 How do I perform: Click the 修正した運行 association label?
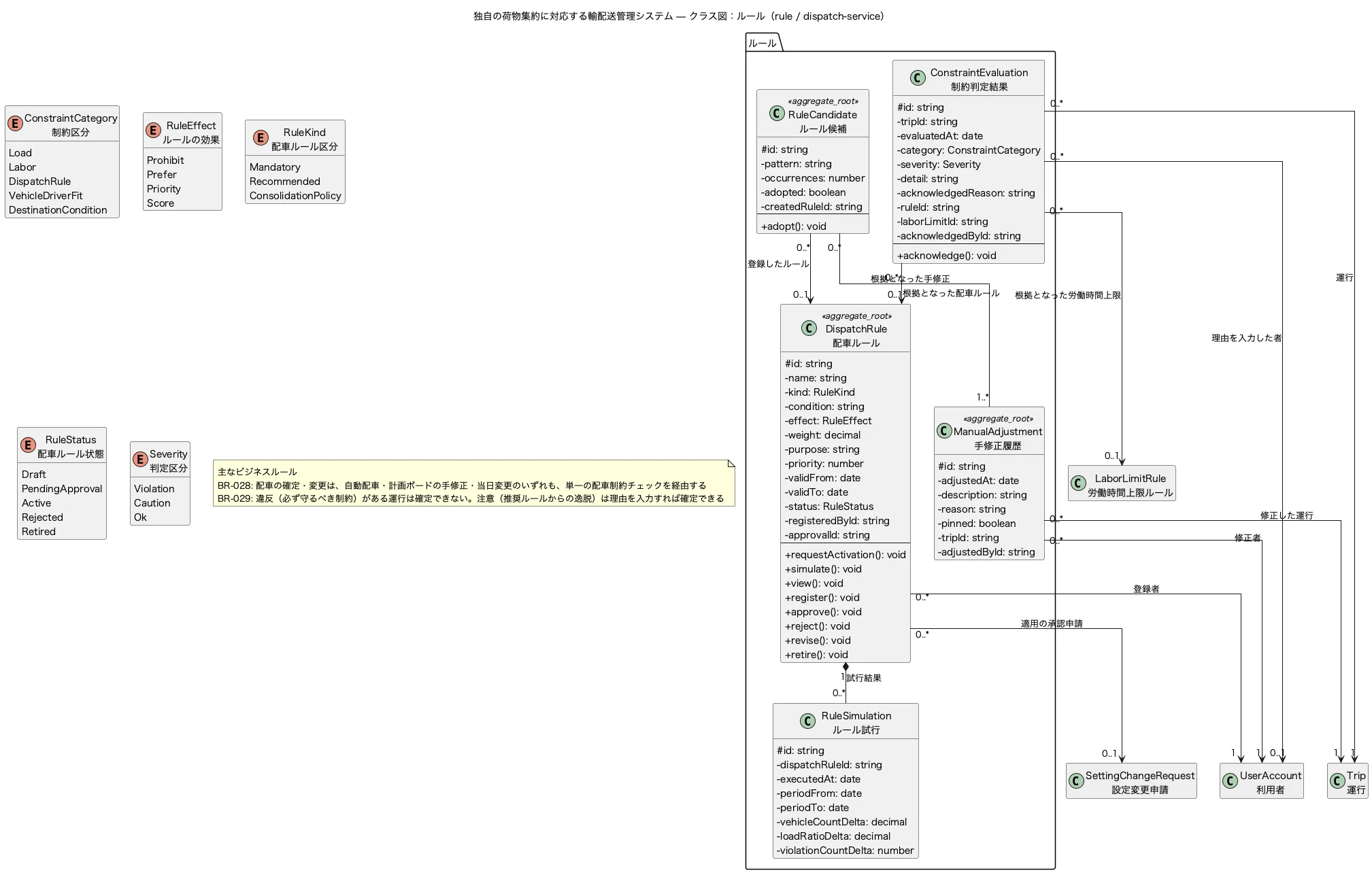1286,515
